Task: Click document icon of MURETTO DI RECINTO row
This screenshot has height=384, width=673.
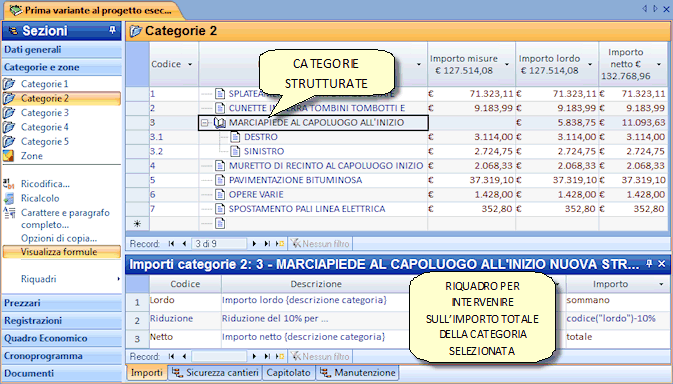Action: coord(220,166)
